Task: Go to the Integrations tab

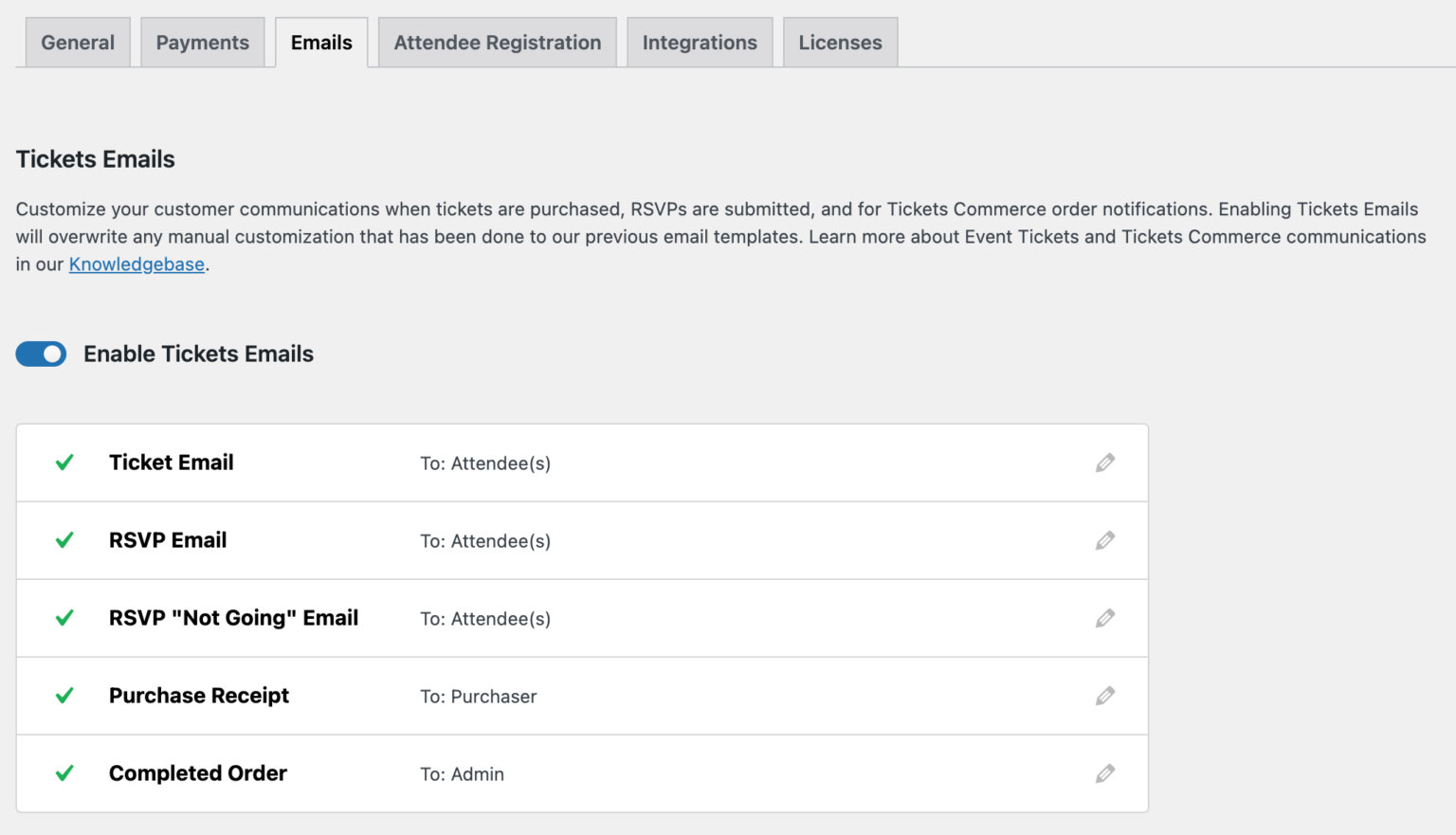Action: (700, 42)
